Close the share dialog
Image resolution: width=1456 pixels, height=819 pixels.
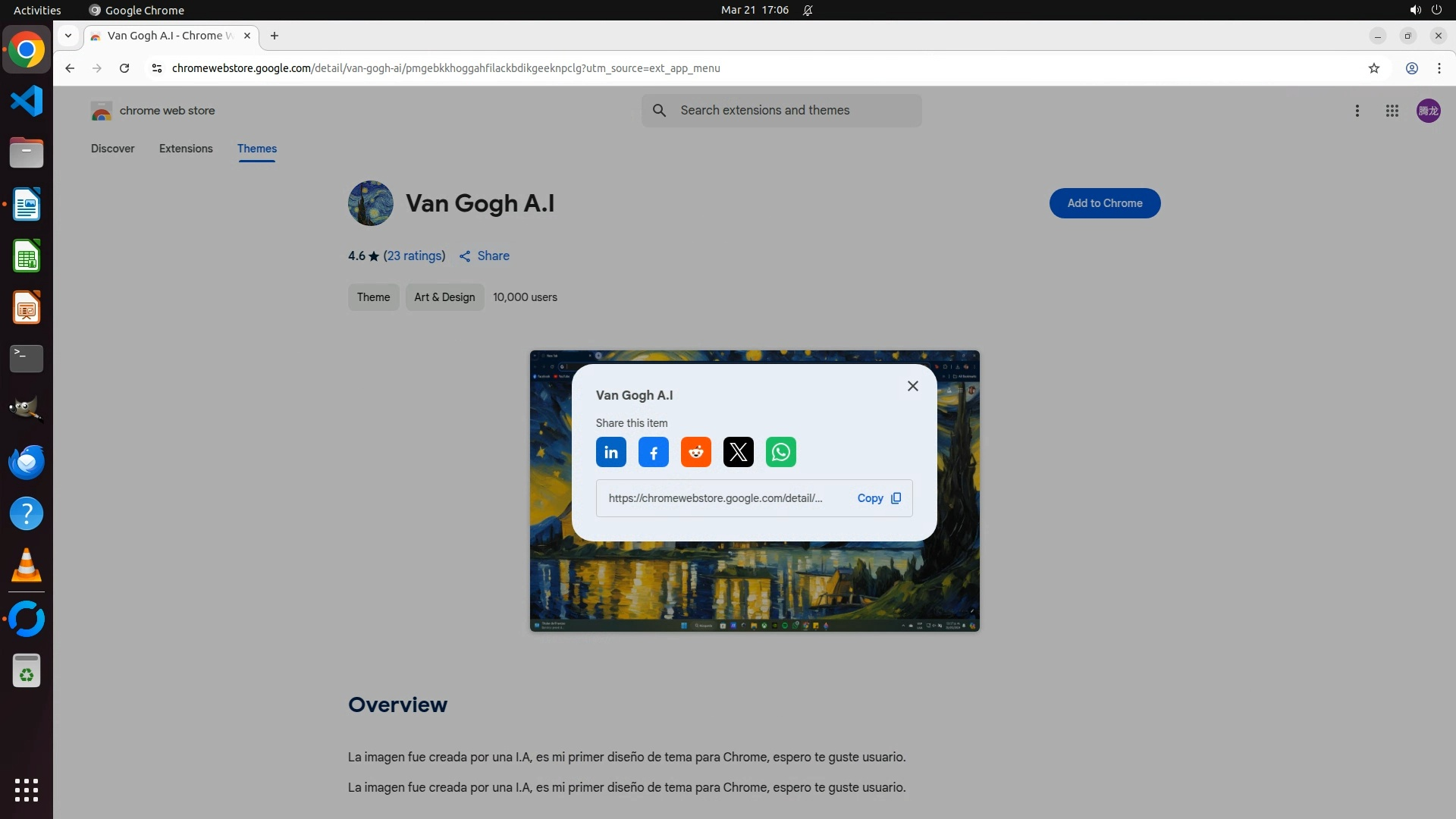click(x=912, y=386)
